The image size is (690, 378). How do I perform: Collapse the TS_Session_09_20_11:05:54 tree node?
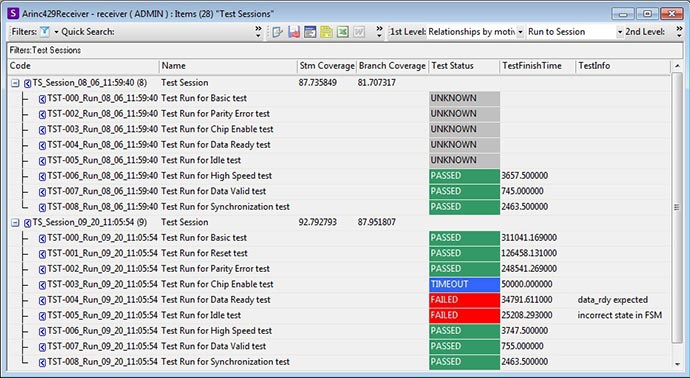pos(15,222)
